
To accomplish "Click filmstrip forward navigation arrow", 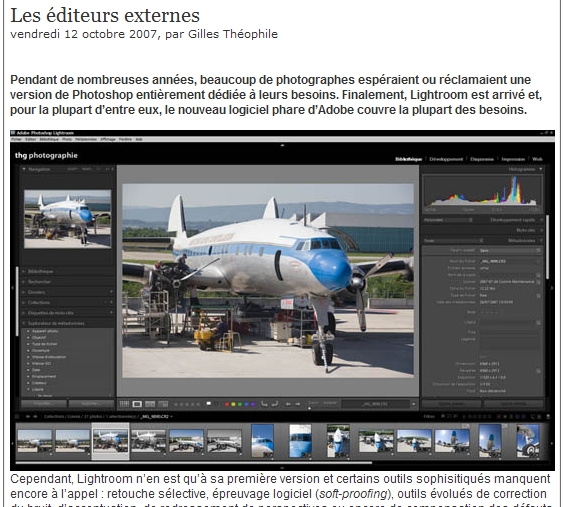I will click(35, 417).
